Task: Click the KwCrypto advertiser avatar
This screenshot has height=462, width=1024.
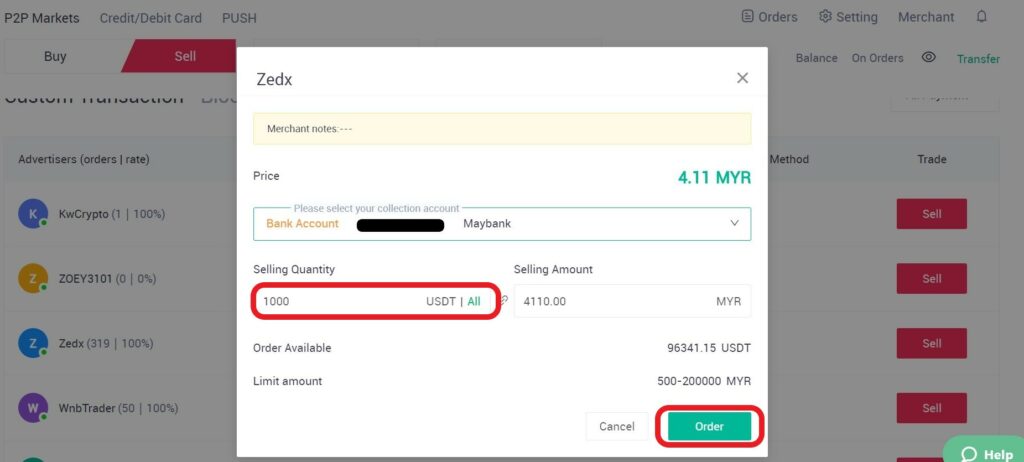Action: [33, 213]
